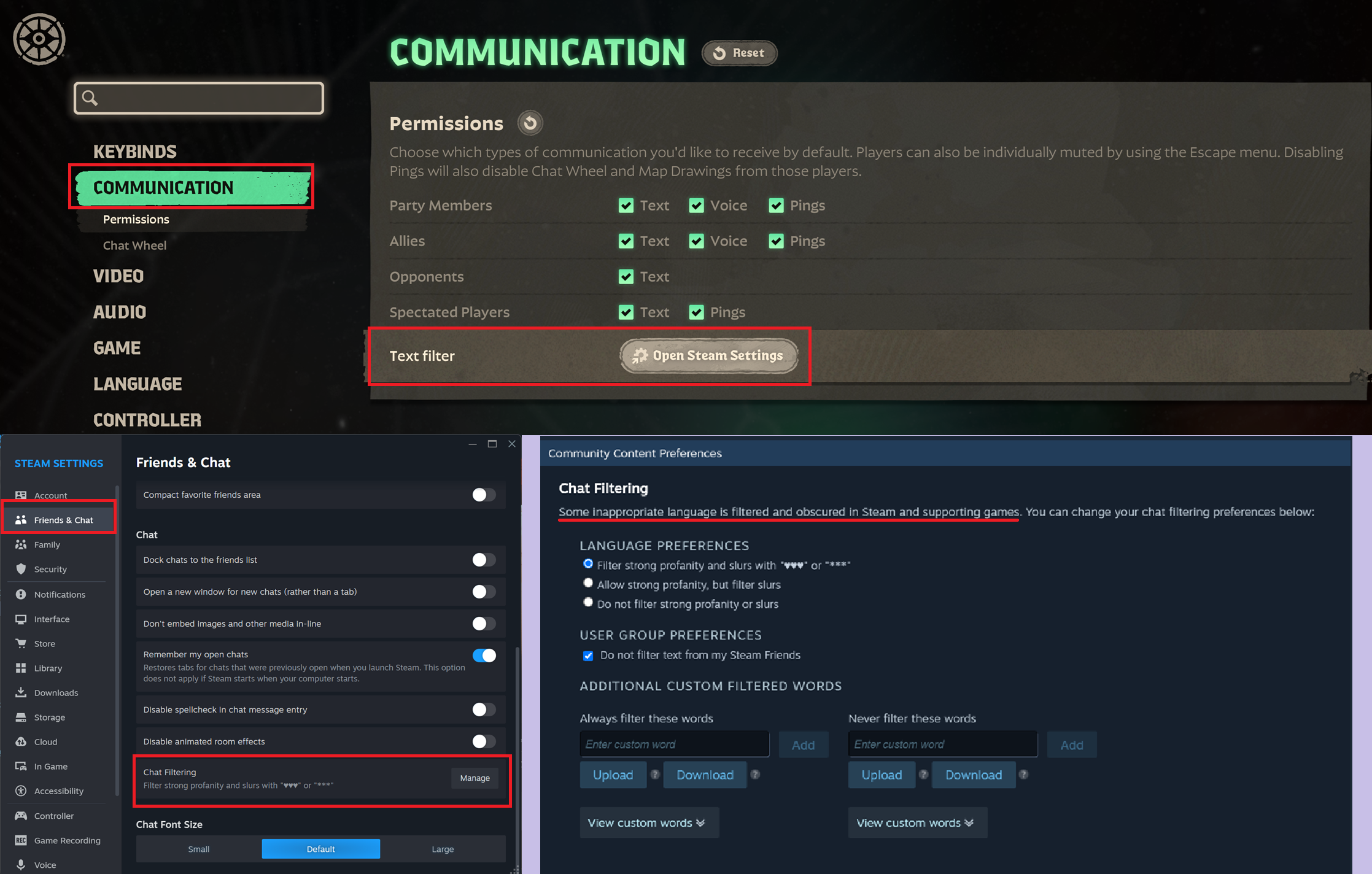Viewport: 1372px width, 874px height.
Task: Turn off Remember my open chats
Action: (484, 655)
